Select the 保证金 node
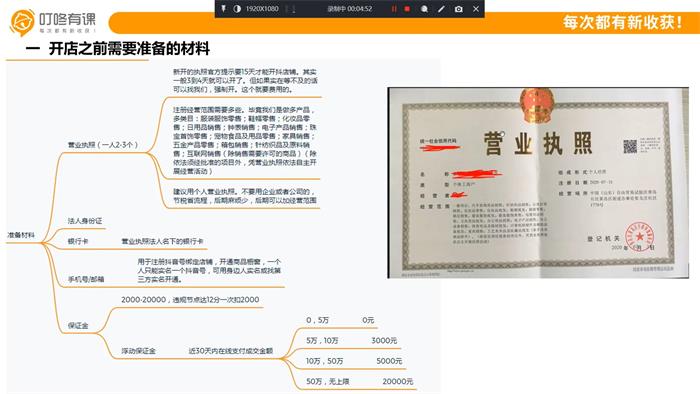The height and width of the screenshot is (394, 700). [x=78, y=325]
